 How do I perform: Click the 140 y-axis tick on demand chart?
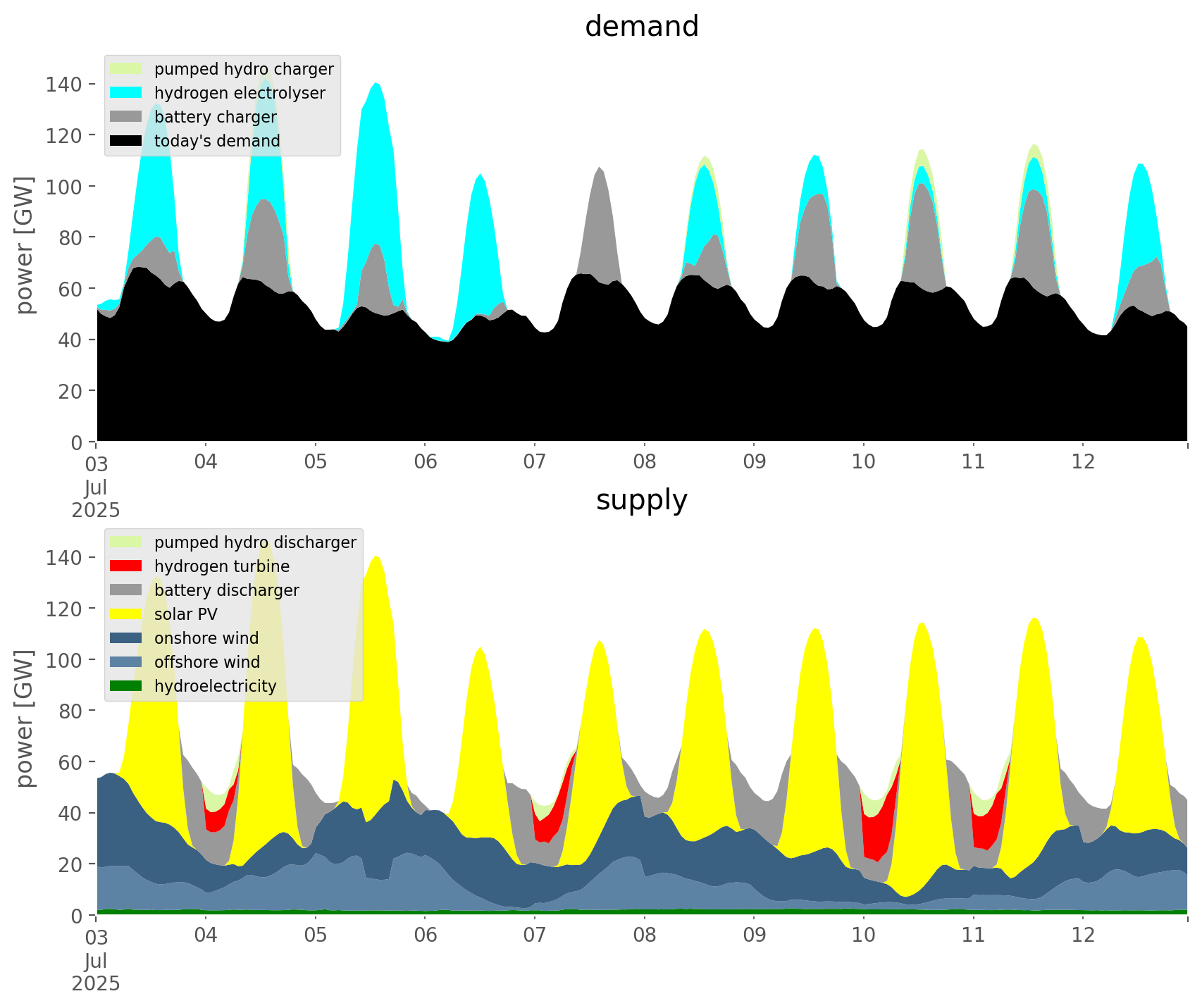[63, 85]
